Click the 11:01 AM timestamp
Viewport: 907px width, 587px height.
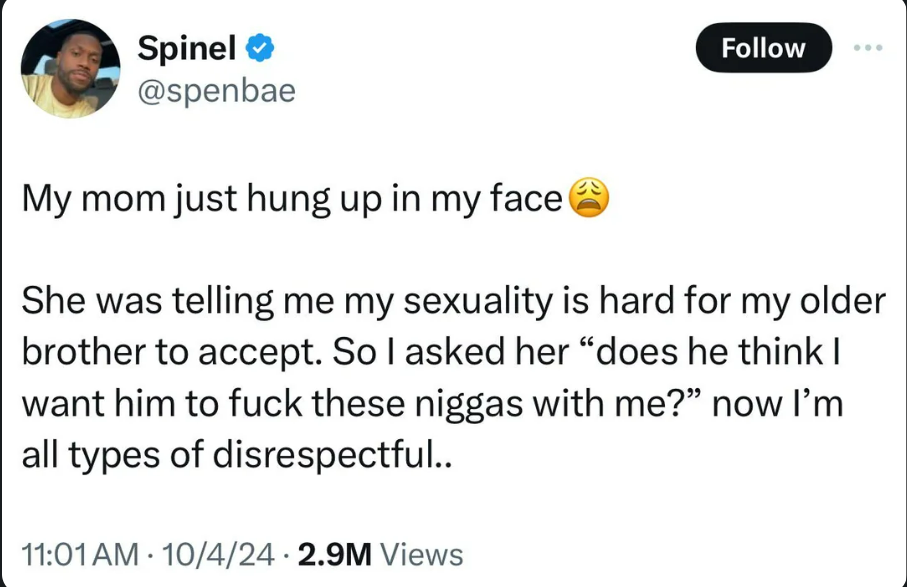(x=78, y=553)
